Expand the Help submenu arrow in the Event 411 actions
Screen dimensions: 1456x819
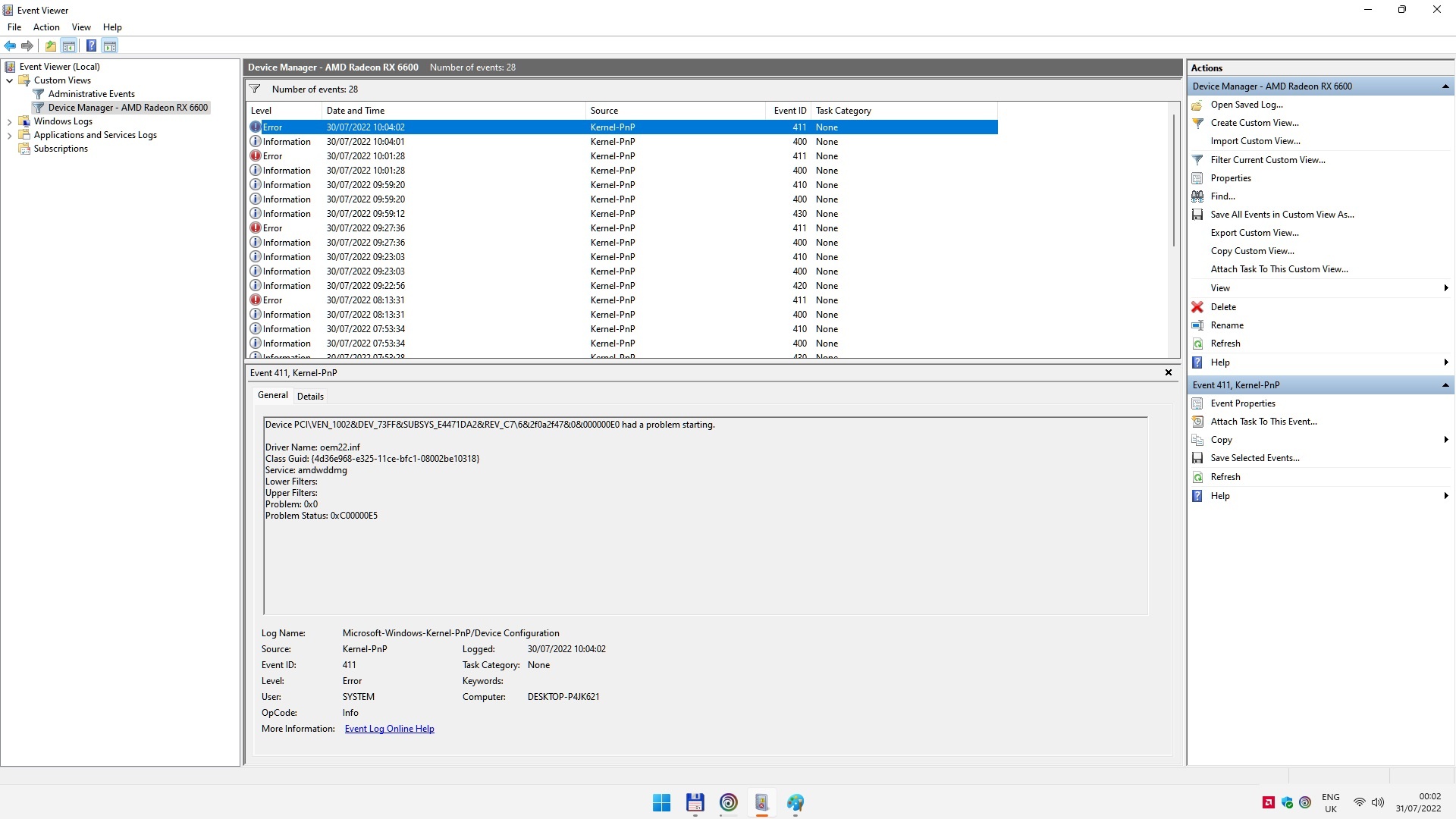1446,496
